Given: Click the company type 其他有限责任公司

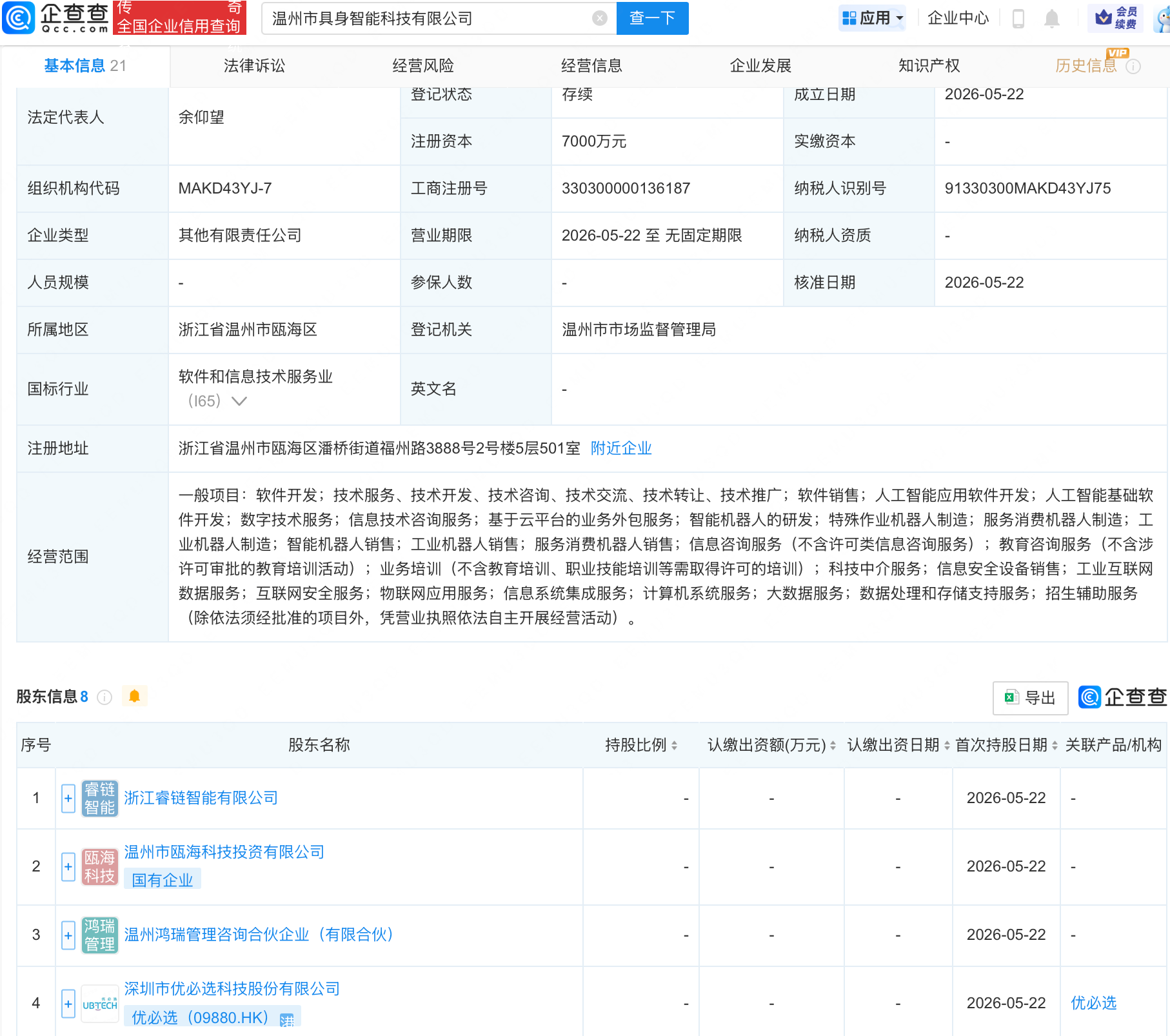Looking at the screenshot, I should pos(240,235).
